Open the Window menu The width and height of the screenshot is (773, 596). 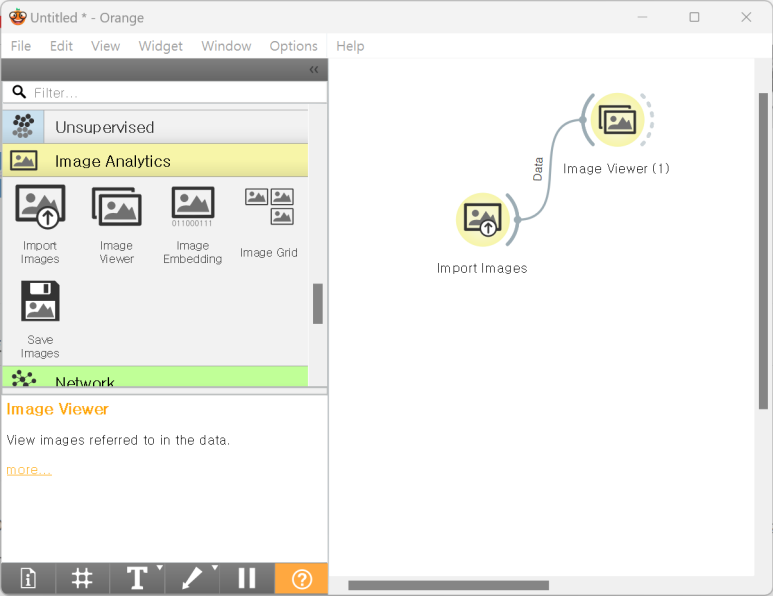[x=226, y=46]
